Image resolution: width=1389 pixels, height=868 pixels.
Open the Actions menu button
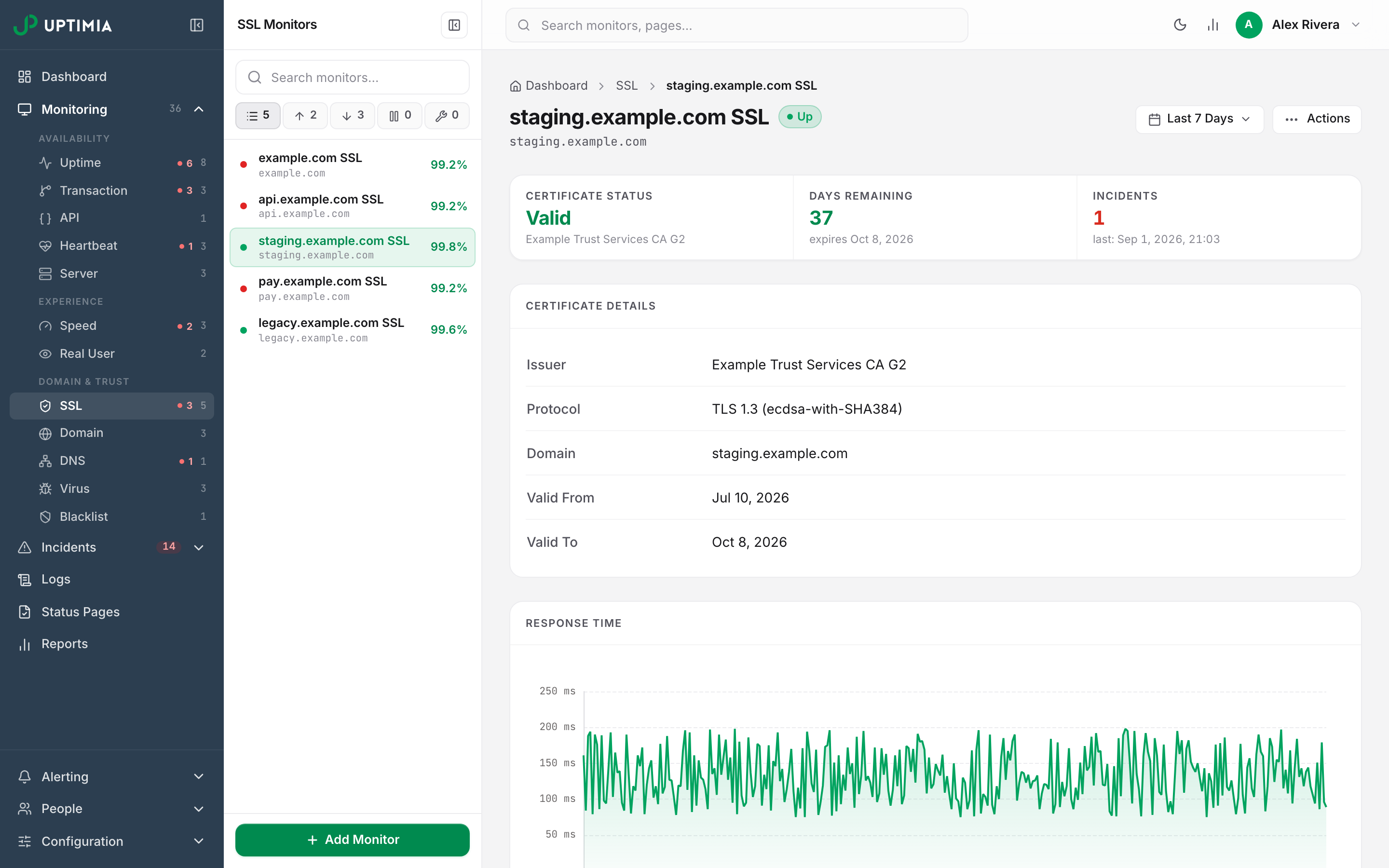pyautogui.click(x=1317, y=119)
